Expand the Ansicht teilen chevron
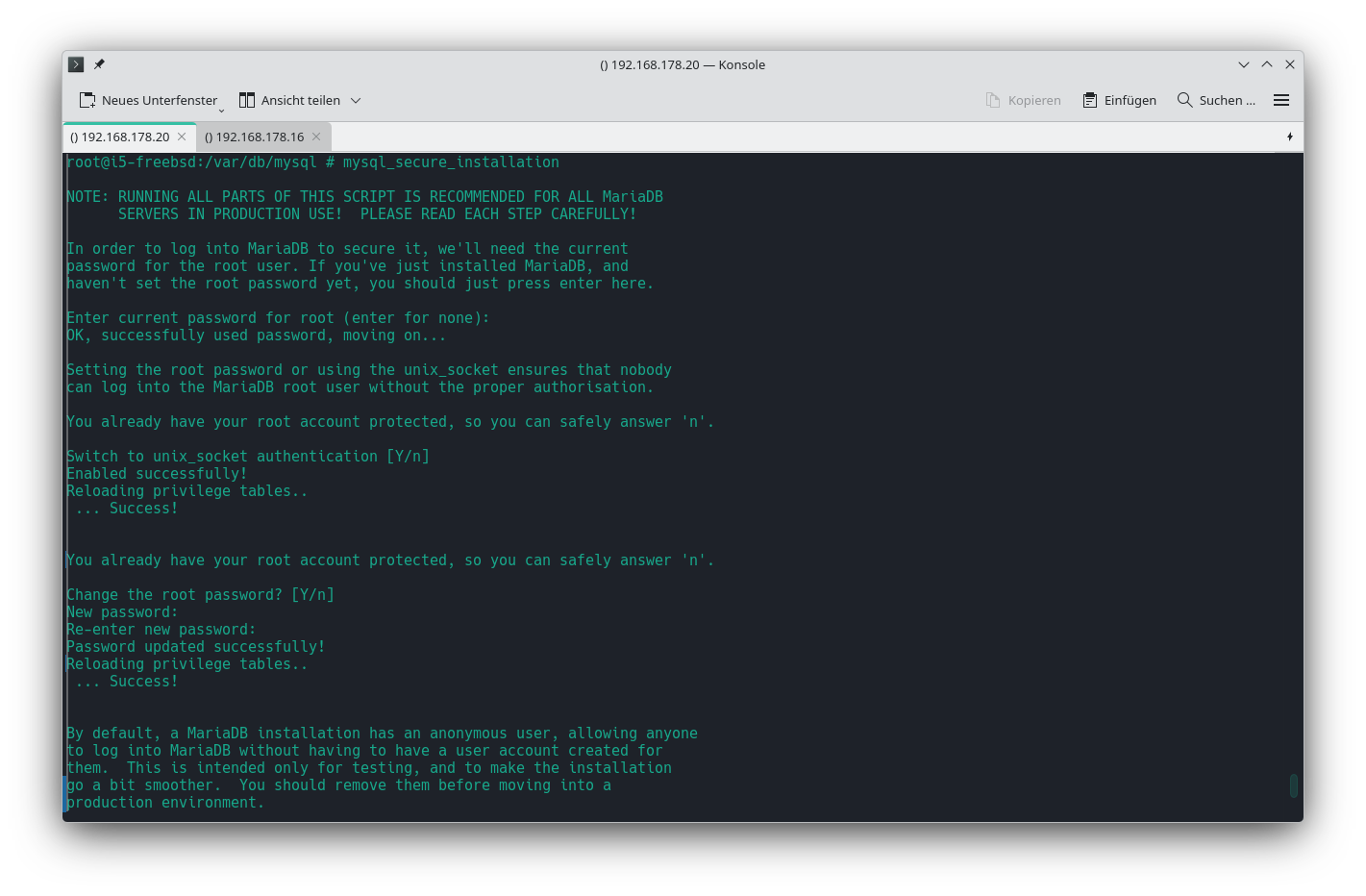The height and width of the screenshot is (896, 1366). [356, 100]
